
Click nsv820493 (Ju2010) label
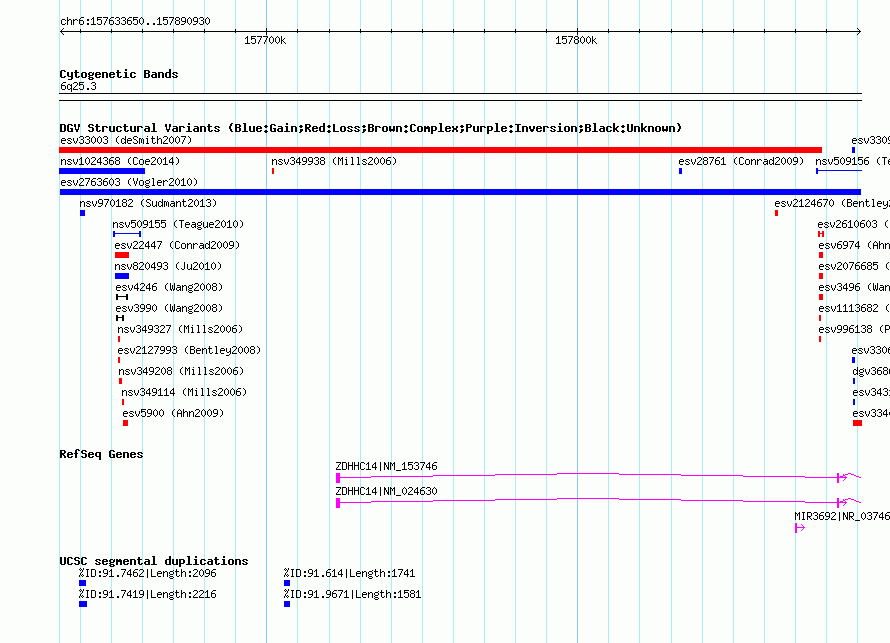[168, 266]
